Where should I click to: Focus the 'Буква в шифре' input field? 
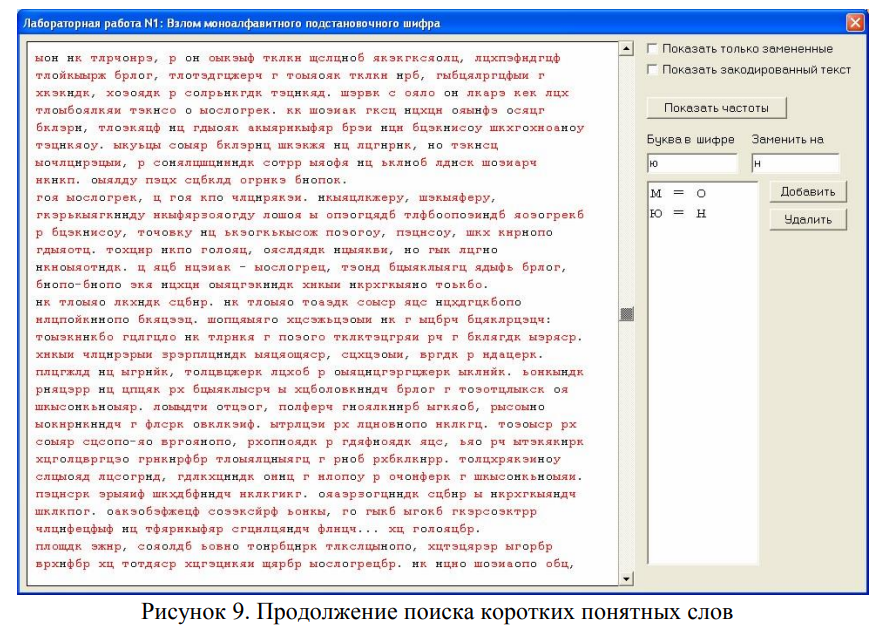click(692, 163)
